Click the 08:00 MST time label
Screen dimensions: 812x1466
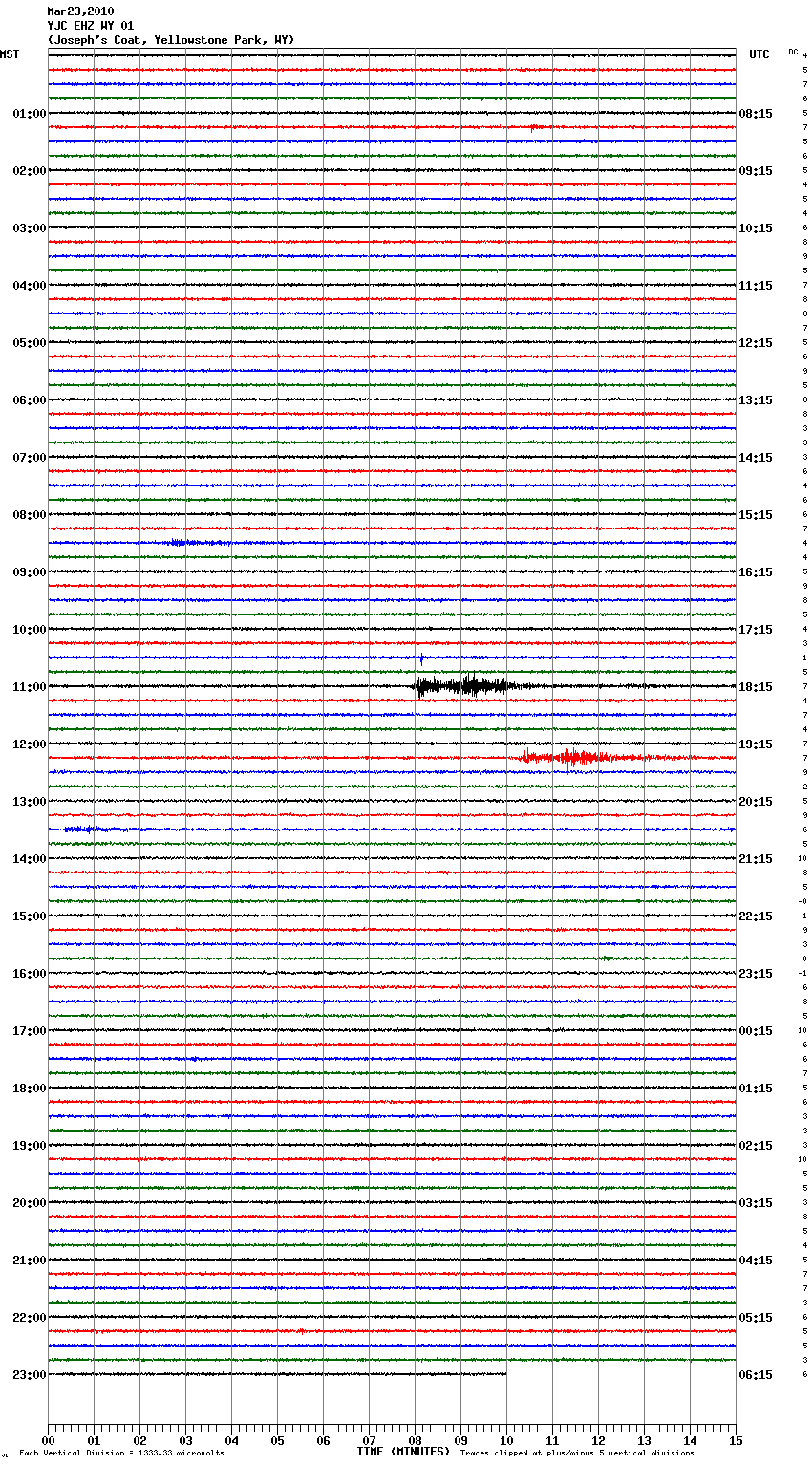pos(30,515)
